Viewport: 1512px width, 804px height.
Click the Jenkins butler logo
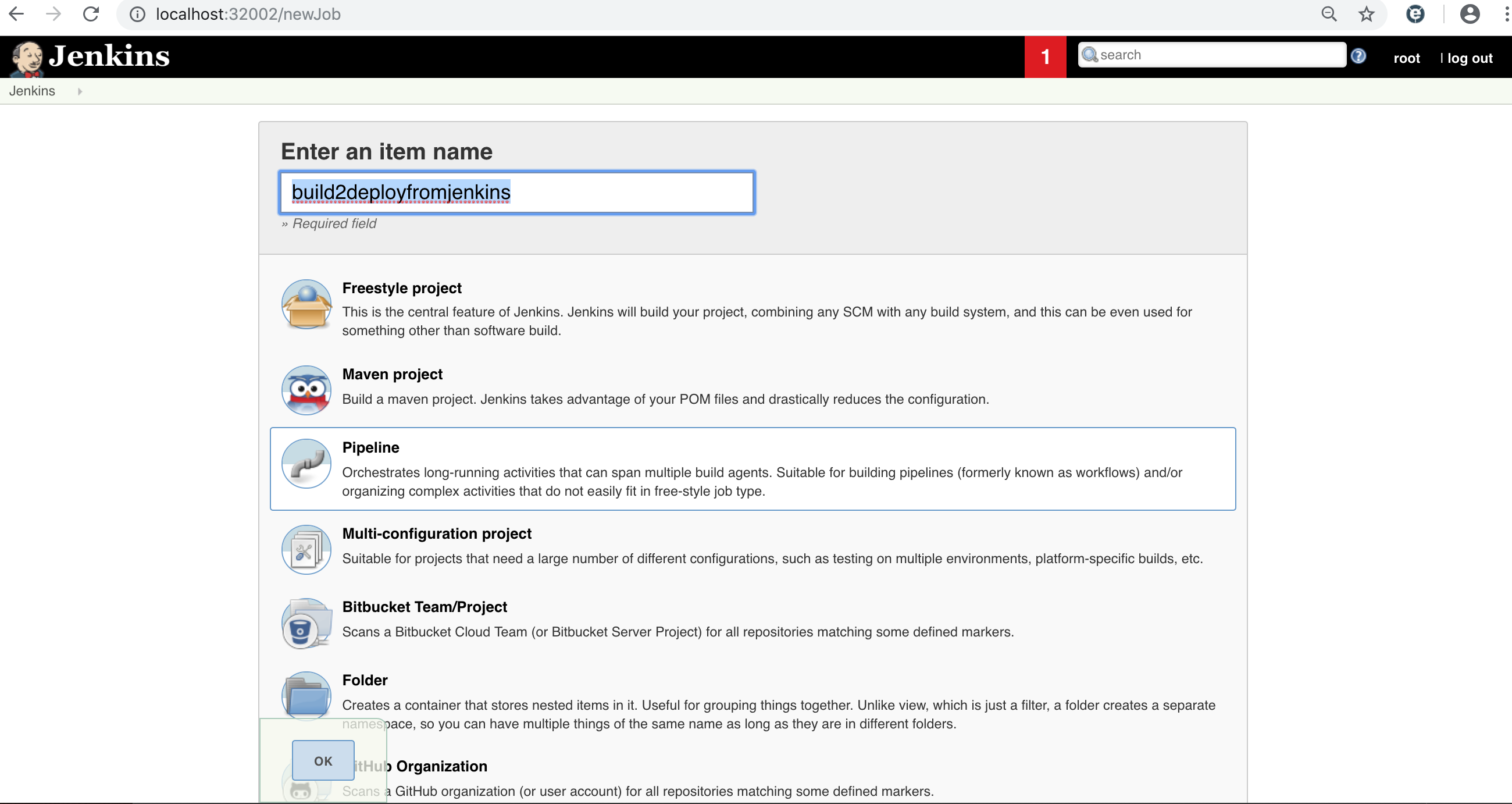[27, 58]
